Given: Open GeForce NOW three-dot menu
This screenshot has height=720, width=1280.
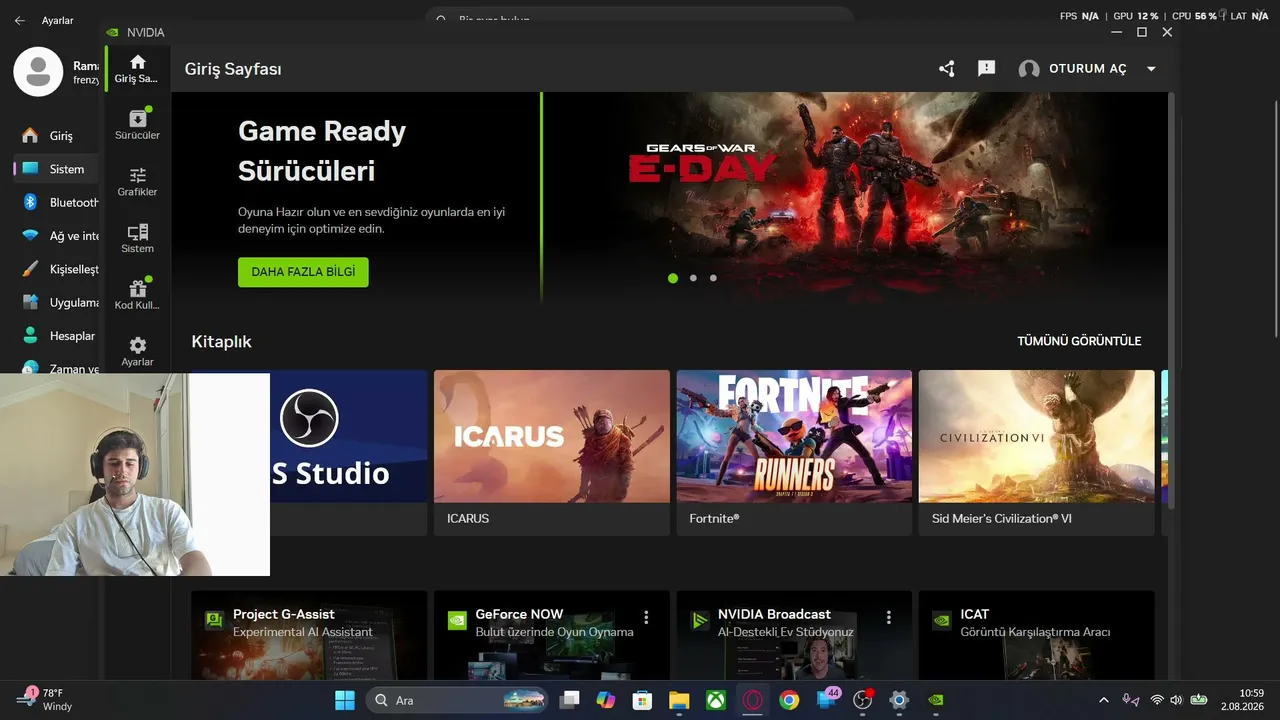Looking at the screenshot, I should pyautogui.click(x=646, y=617).
